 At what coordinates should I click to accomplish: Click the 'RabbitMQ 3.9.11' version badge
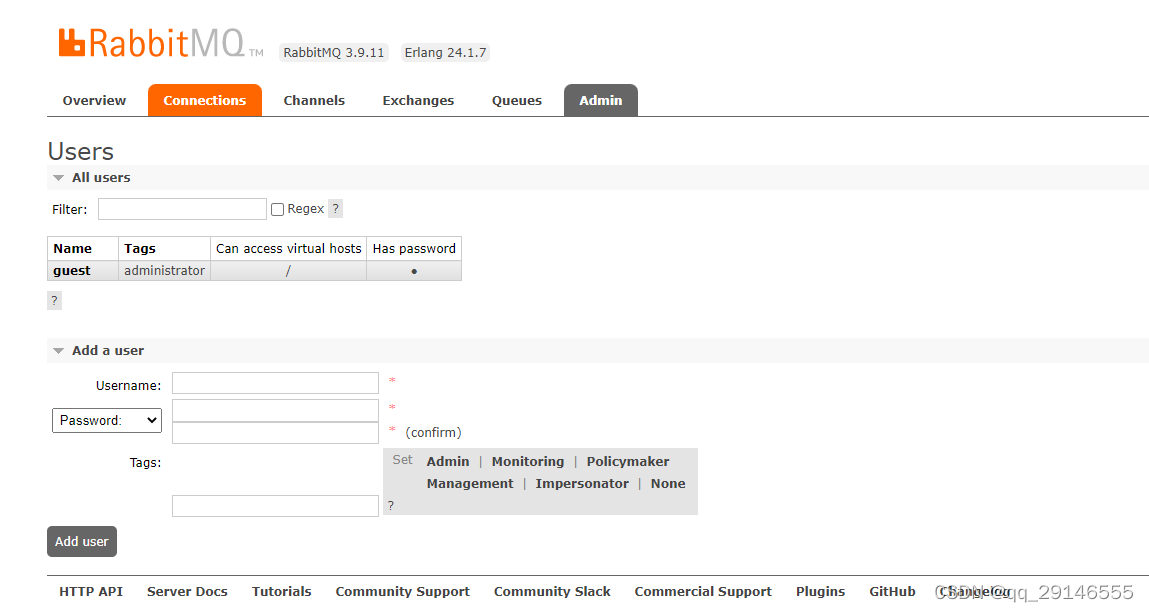click(333, 53)
